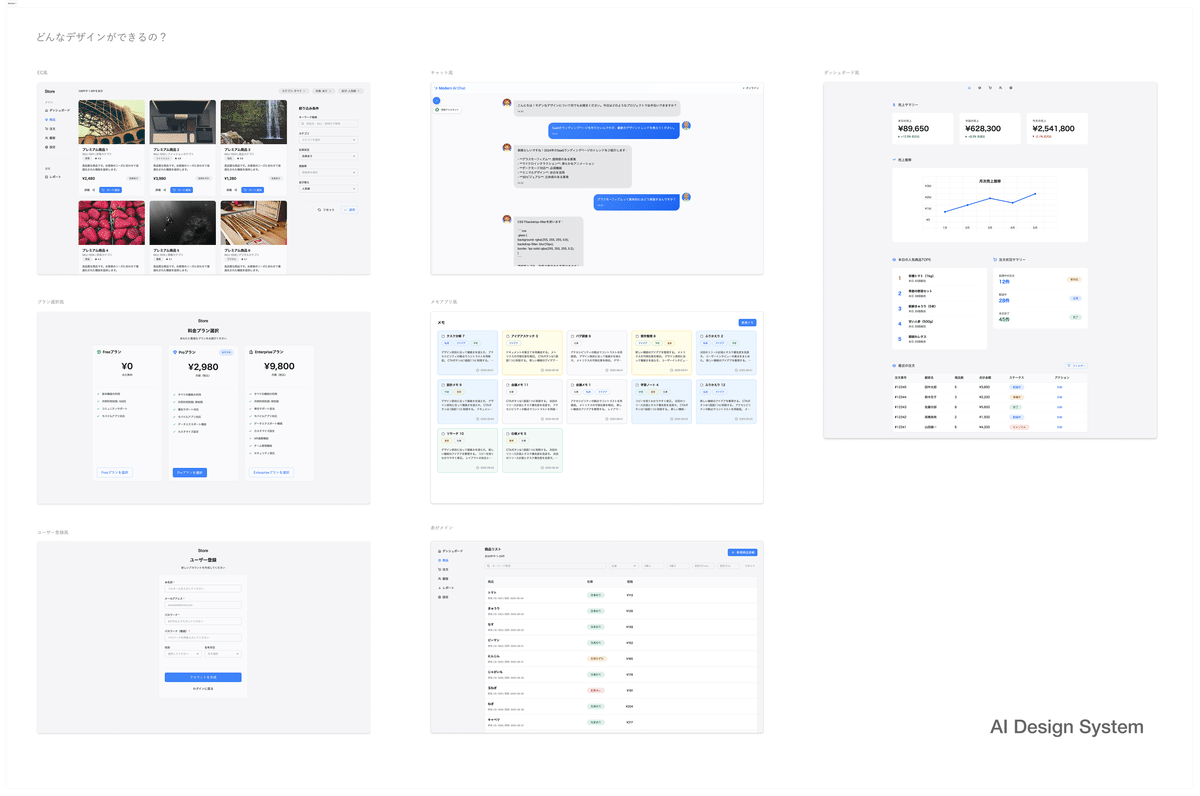Click ¥2,541,800 sales summary card

tap(1057, 129)
